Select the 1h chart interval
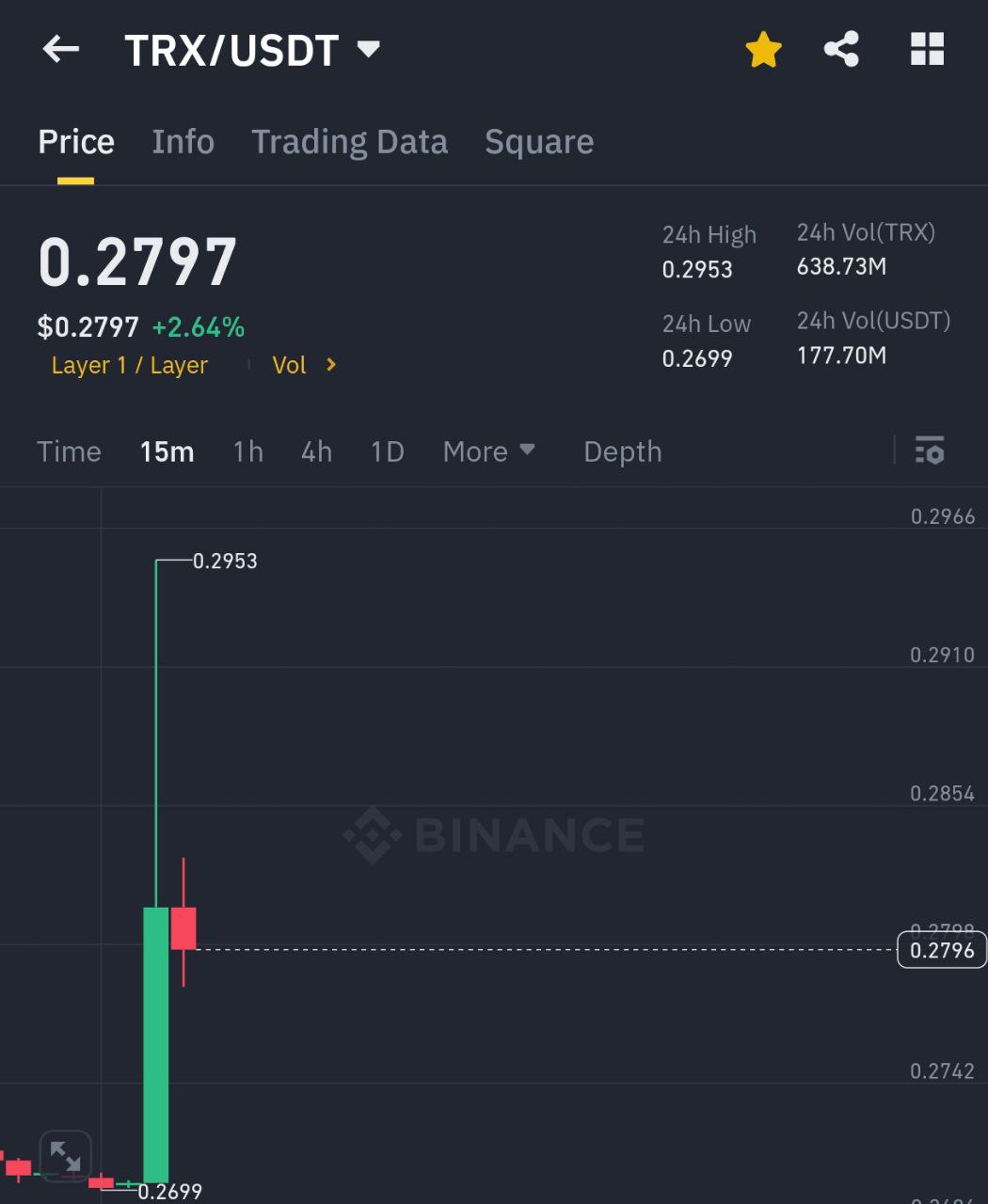988x1204 pixels. [248, 451]
